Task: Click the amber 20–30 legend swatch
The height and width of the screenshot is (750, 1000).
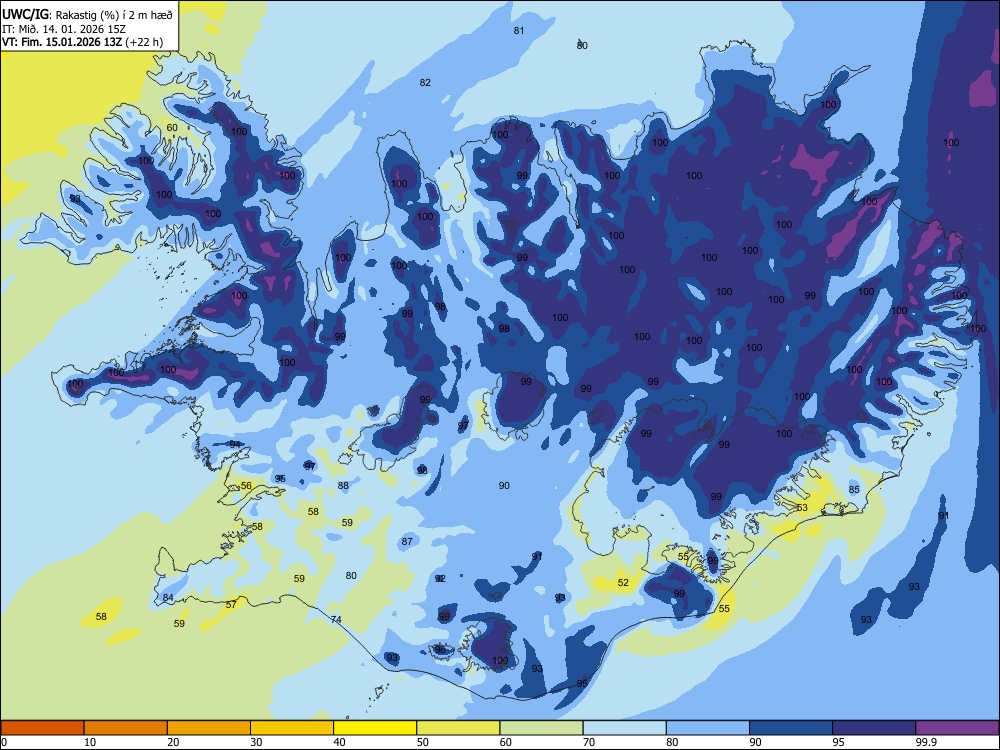Action: point(209,728)
